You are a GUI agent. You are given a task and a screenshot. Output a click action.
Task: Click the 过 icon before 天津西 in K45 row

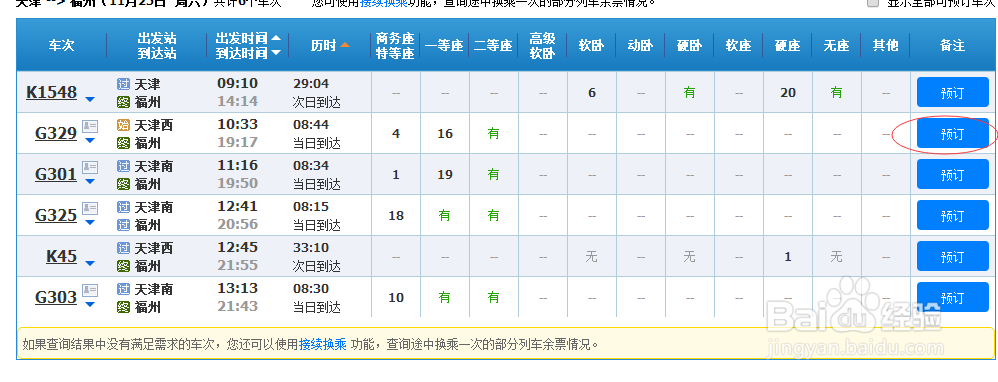pyautogui.click(x=123, y=248)
